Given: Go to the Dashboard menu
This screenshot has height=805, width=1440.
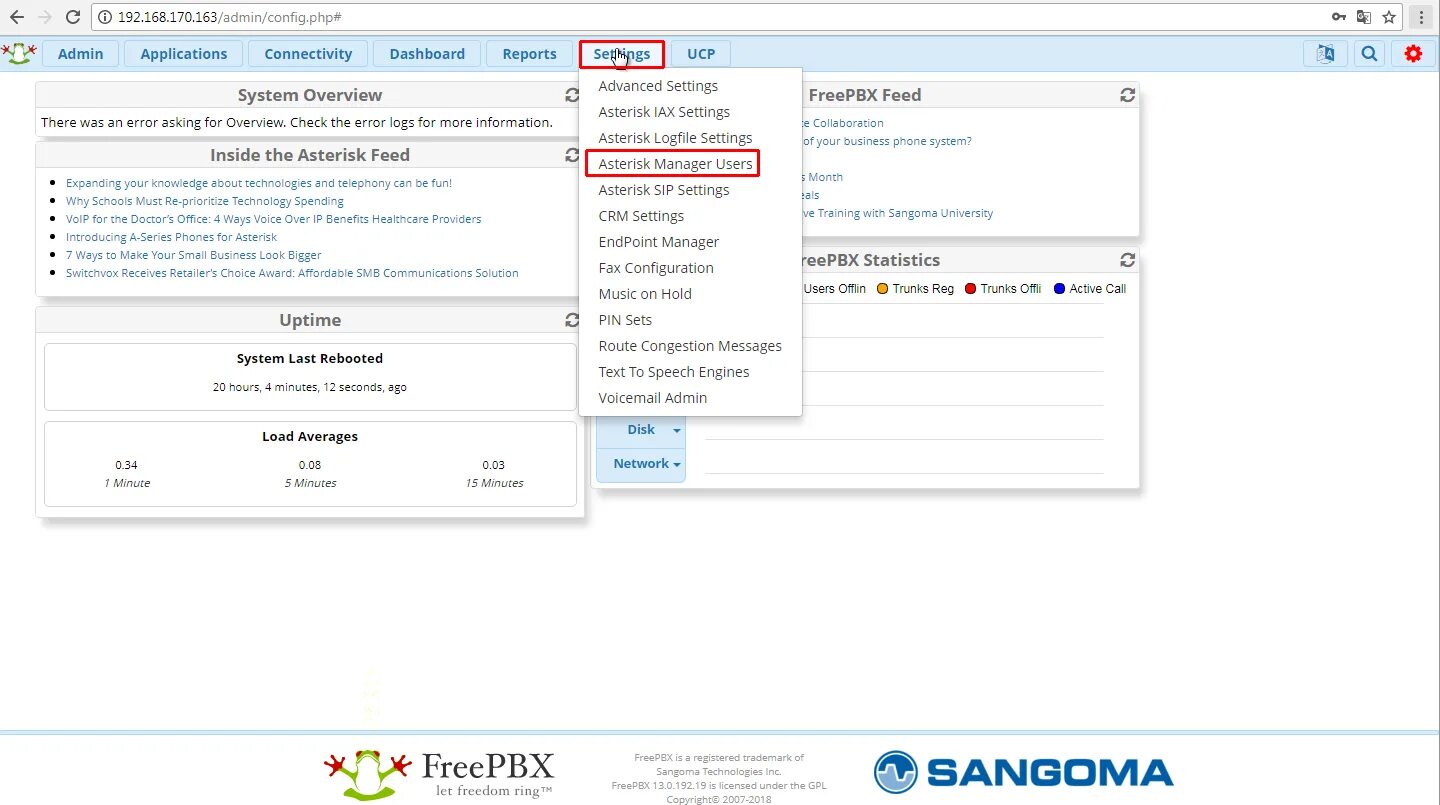Looking at the screenshot, I should [427, 54].
